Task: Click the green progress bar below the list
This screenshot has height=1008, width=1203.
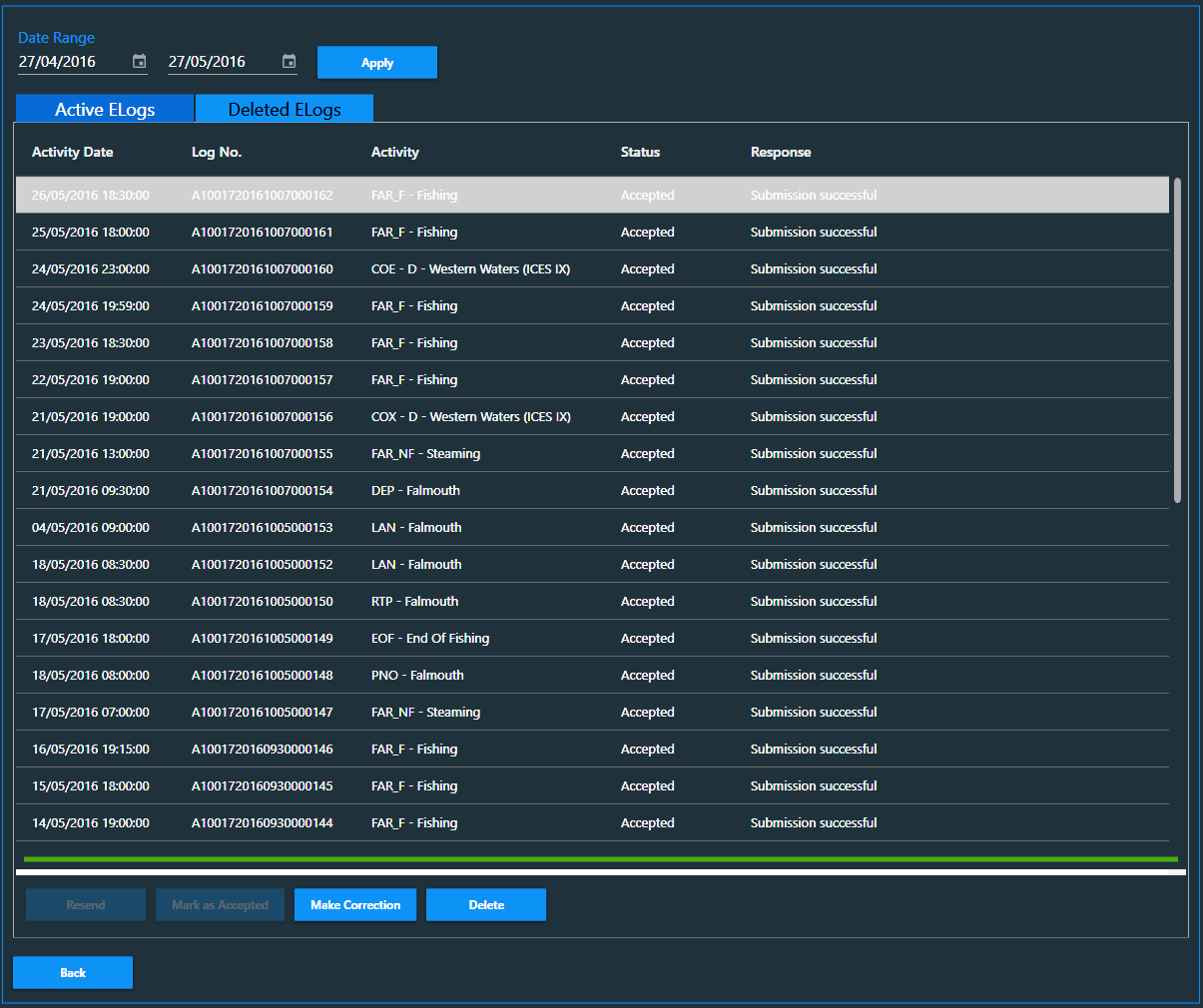Action: [601, 859]
